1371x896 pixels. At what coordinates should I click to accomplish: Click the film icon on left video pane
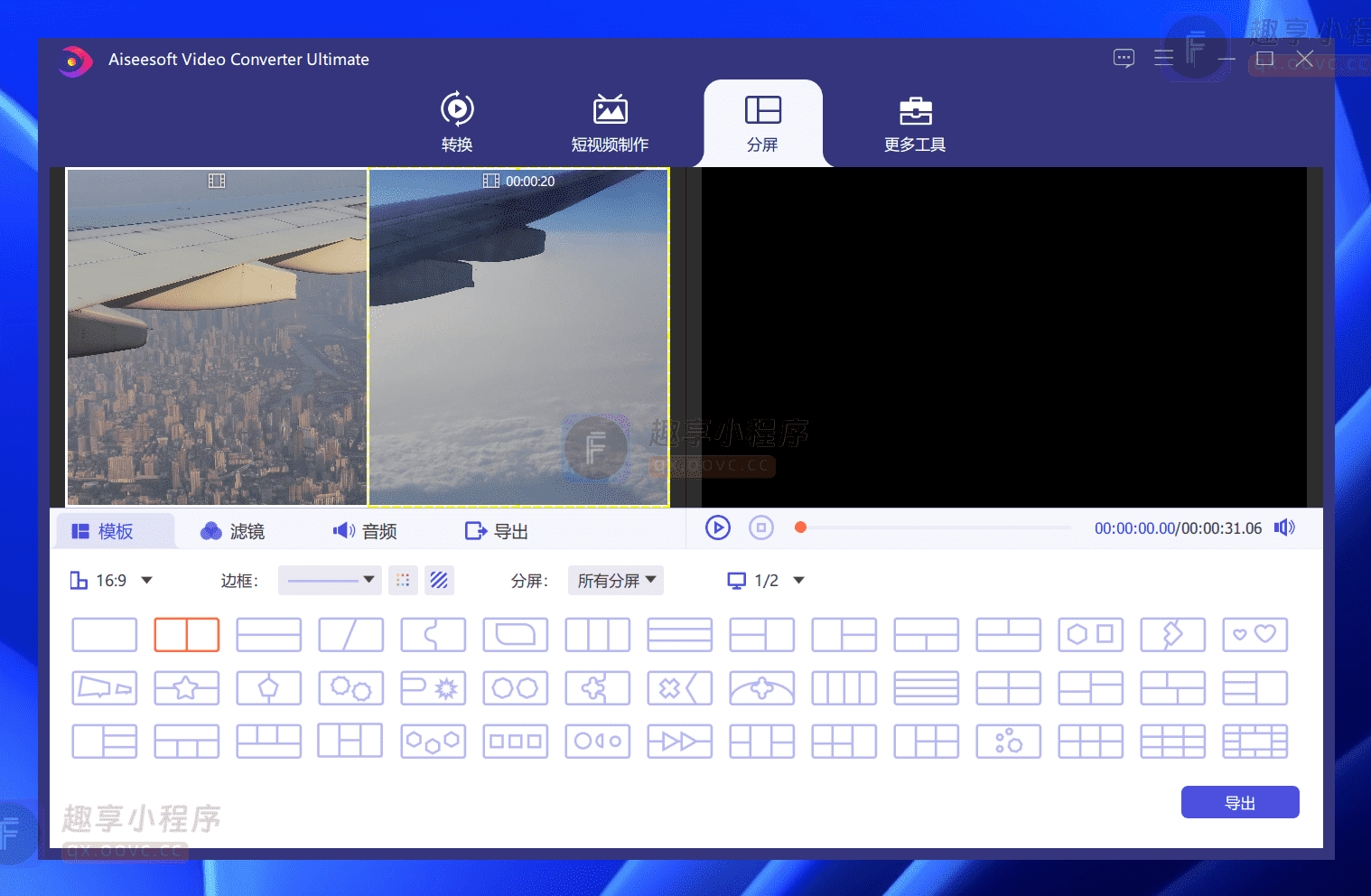click(217, 181)
